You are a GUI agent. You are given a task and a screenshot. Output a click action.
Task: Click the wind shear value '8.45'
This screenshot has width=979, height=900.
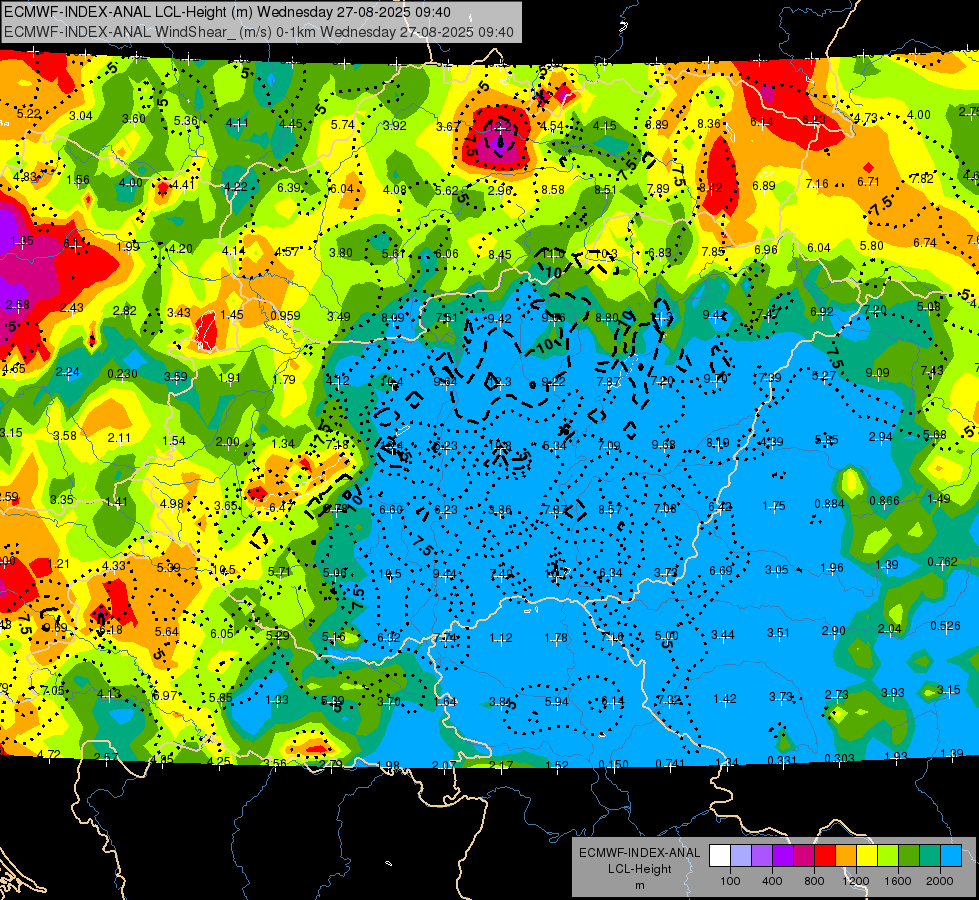[x=500, y=254]
